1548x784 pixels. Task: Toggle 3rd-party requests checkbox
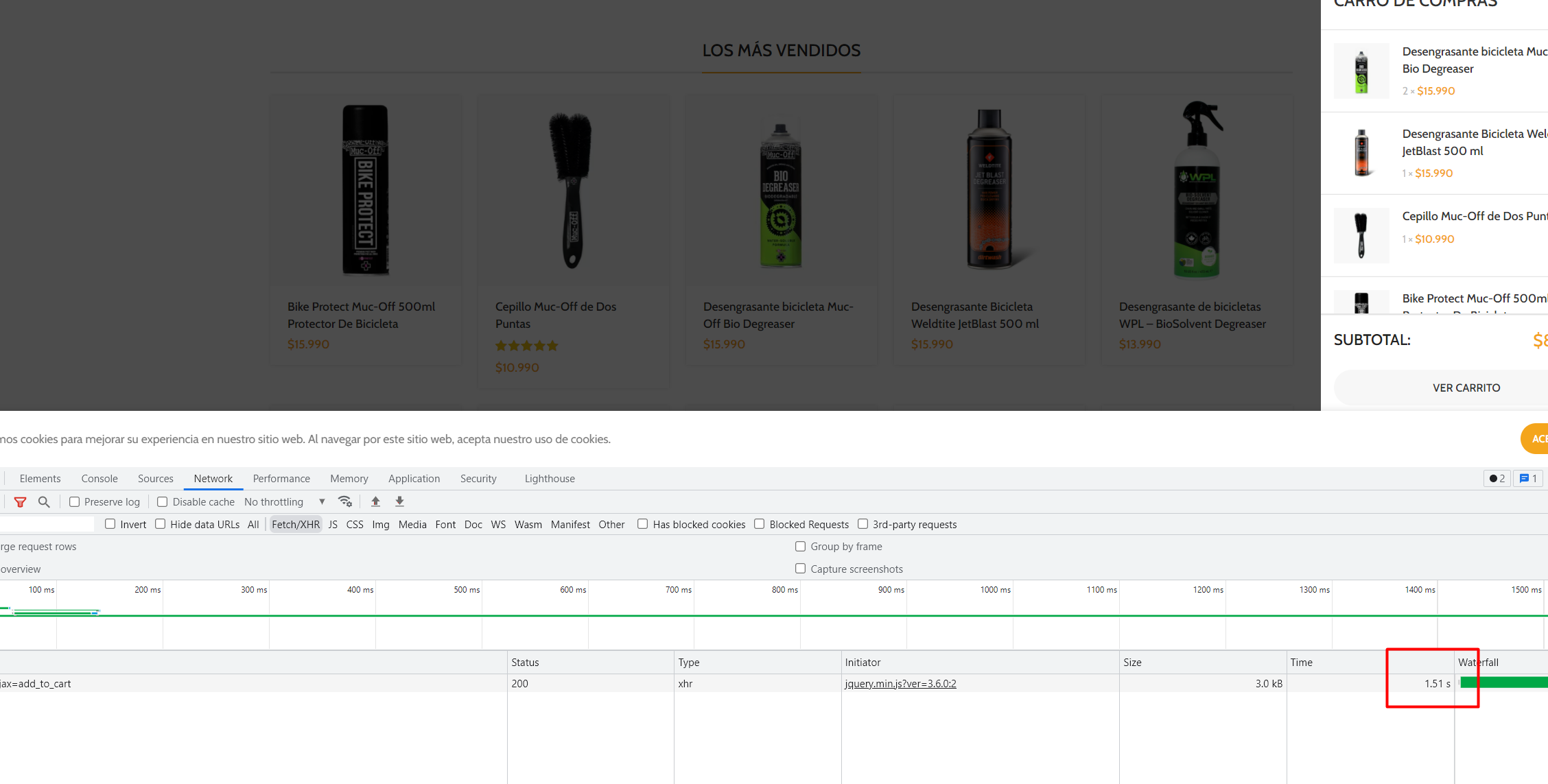(863, 524)
